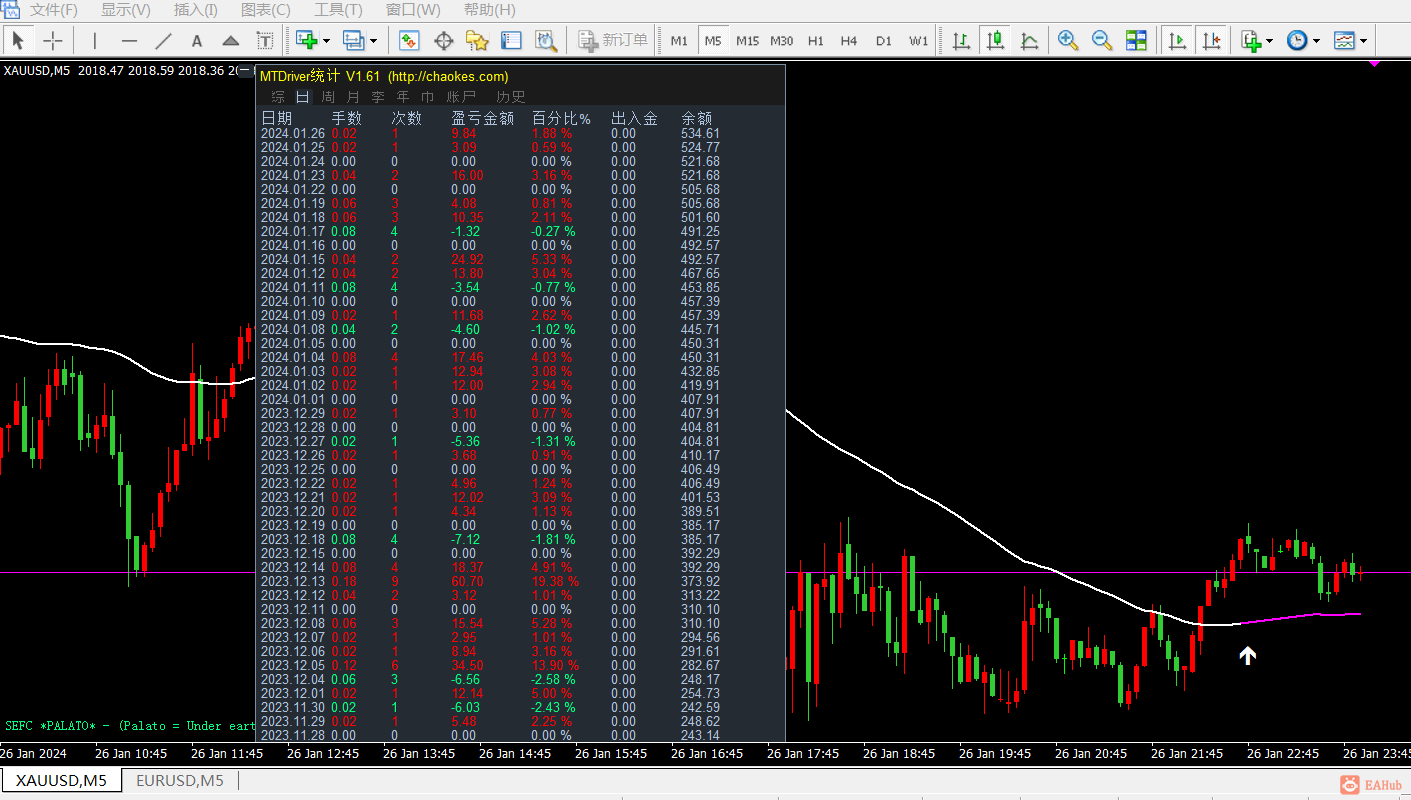Click the 新订单 new order button
This screenshot has width=1411, height=800.
click(x=614, y=41)
